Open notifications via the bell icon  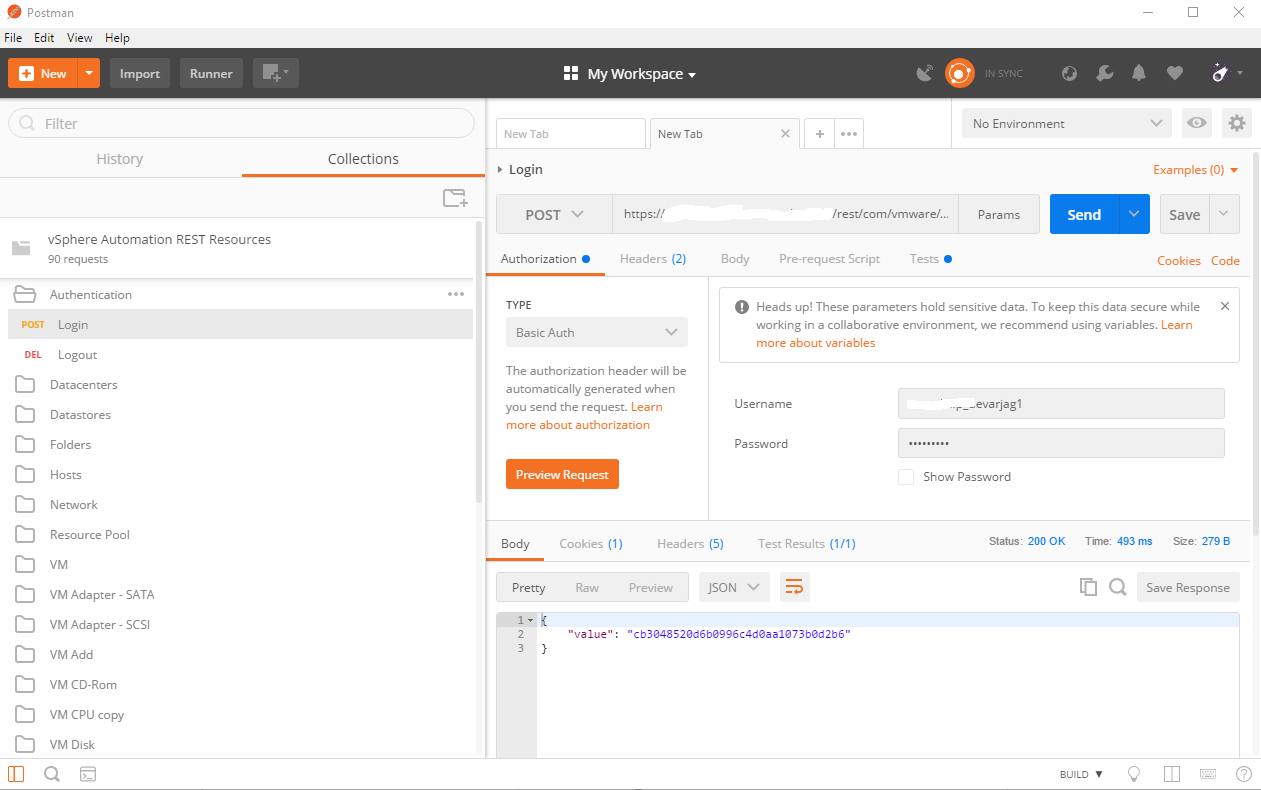tap(1138, 73)
